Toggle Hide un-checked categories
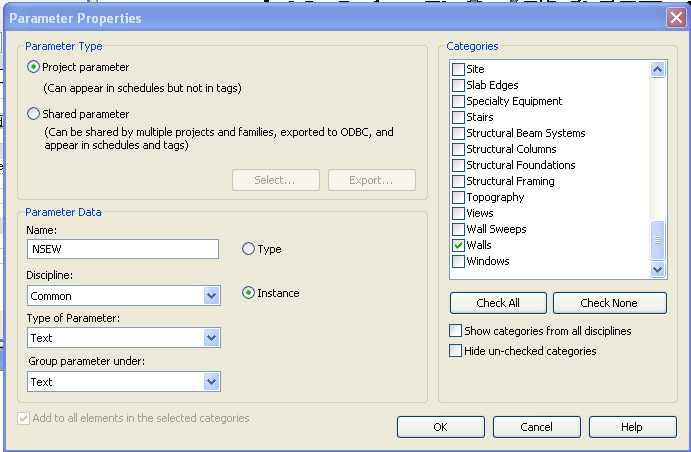This screenshot has width=691, height=452. pyautogui.click(x=457, y=351)
